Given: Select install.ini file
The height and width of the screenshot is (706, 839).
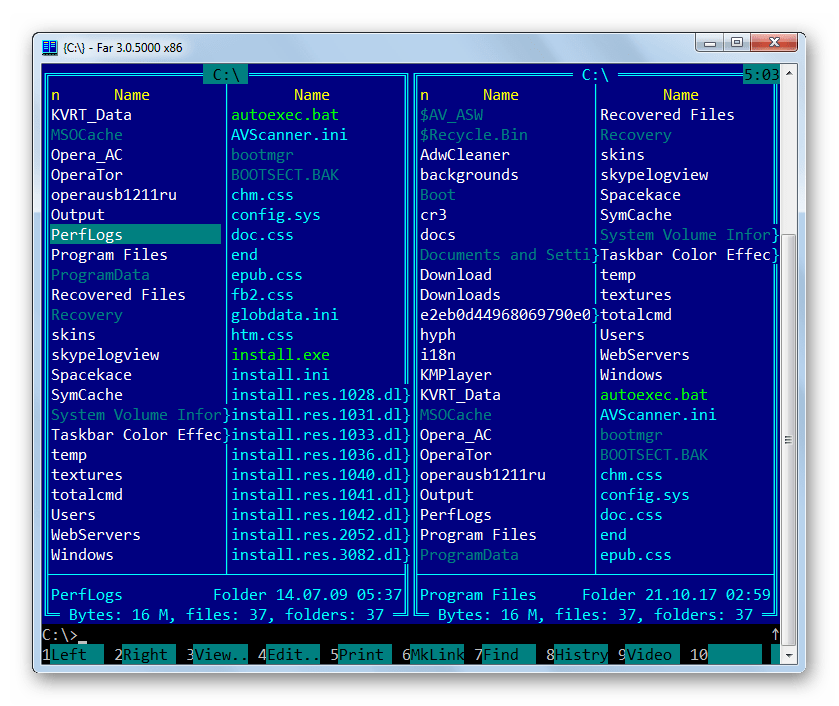Looking at the screenshot, I should tap(280, 375).
